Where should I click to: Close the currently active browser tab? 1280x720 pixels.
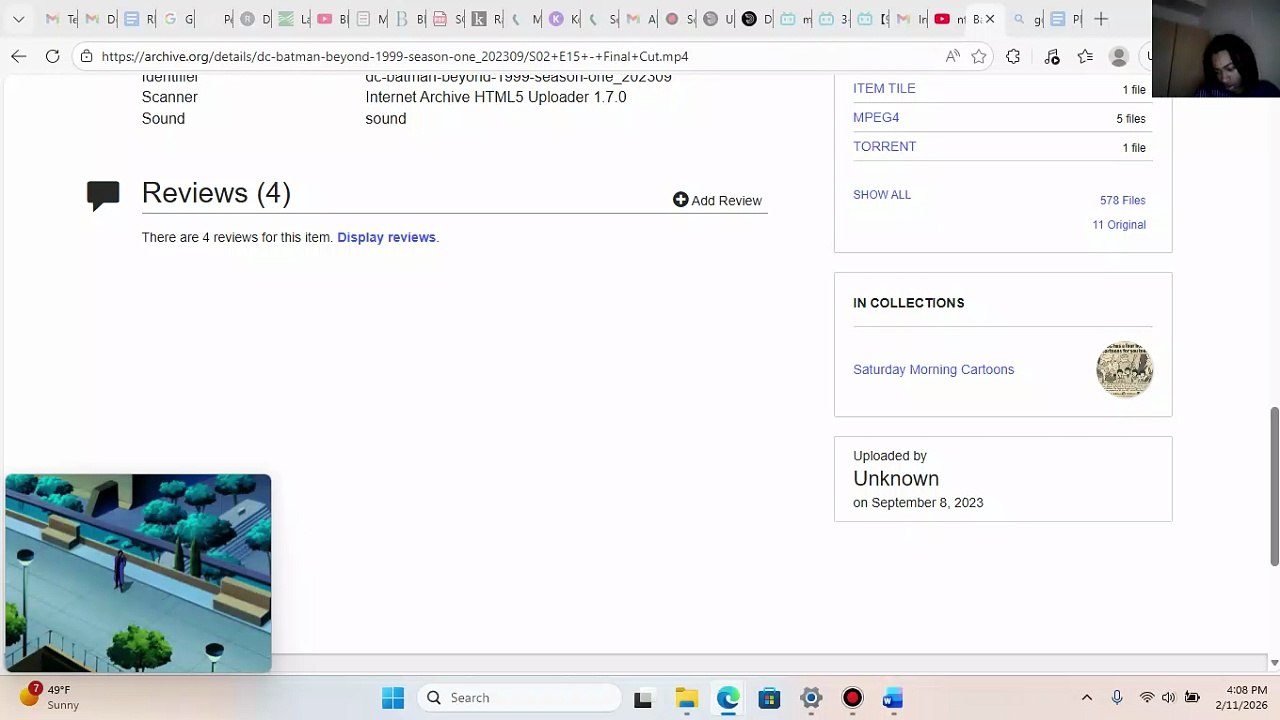(x=990, y=19)
